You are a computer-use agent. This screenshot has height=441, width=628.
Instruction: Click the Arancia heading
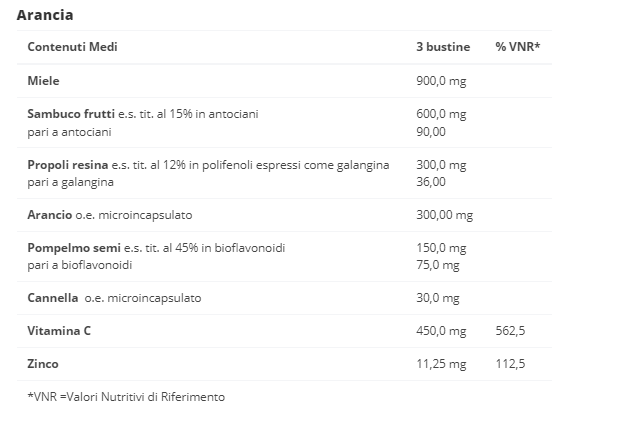point(45,15)
